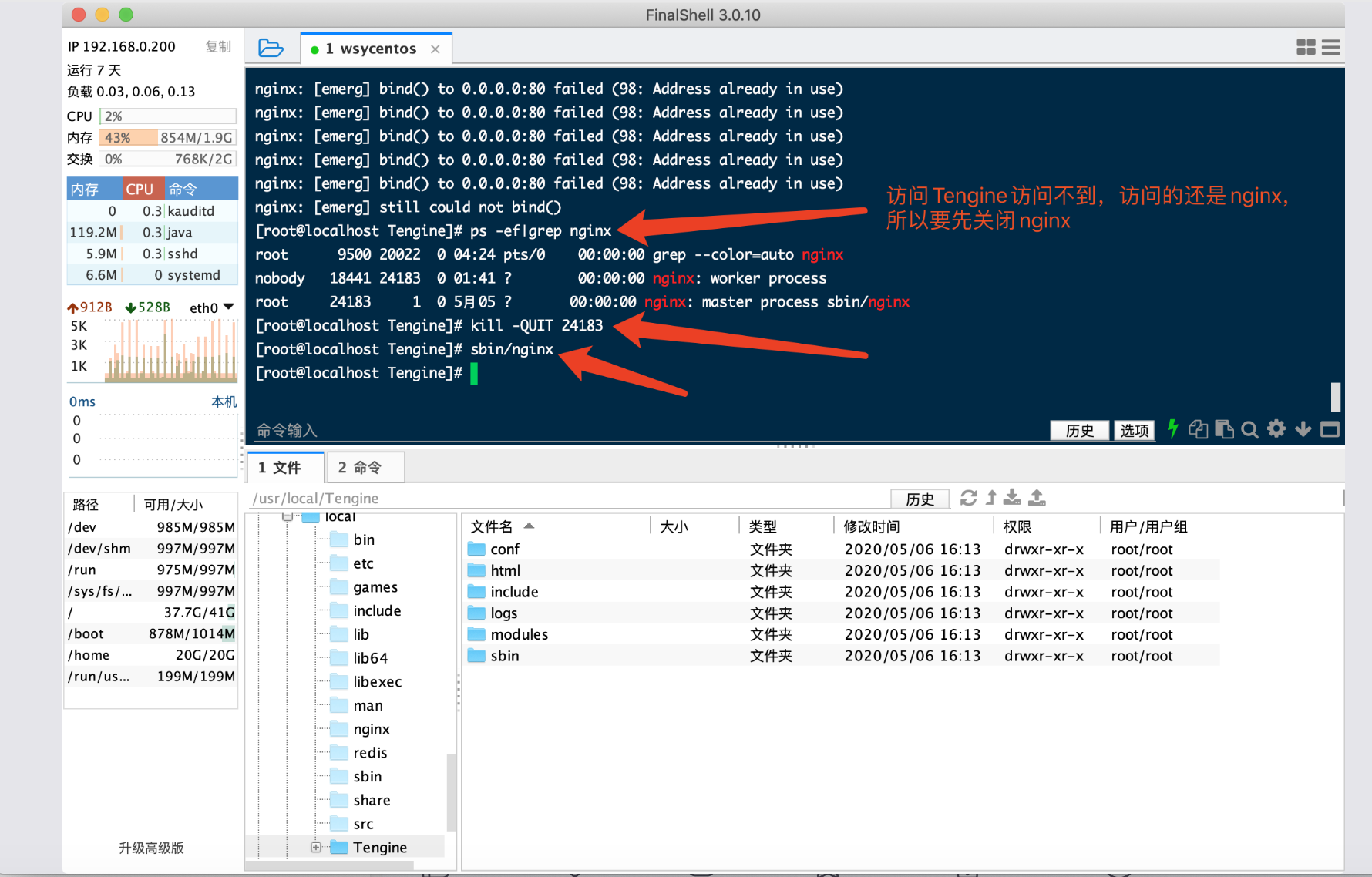Viewport: 1372px width, 877px height.
Task: Switch to the 2 命令 tab
Action: [365, 468]
